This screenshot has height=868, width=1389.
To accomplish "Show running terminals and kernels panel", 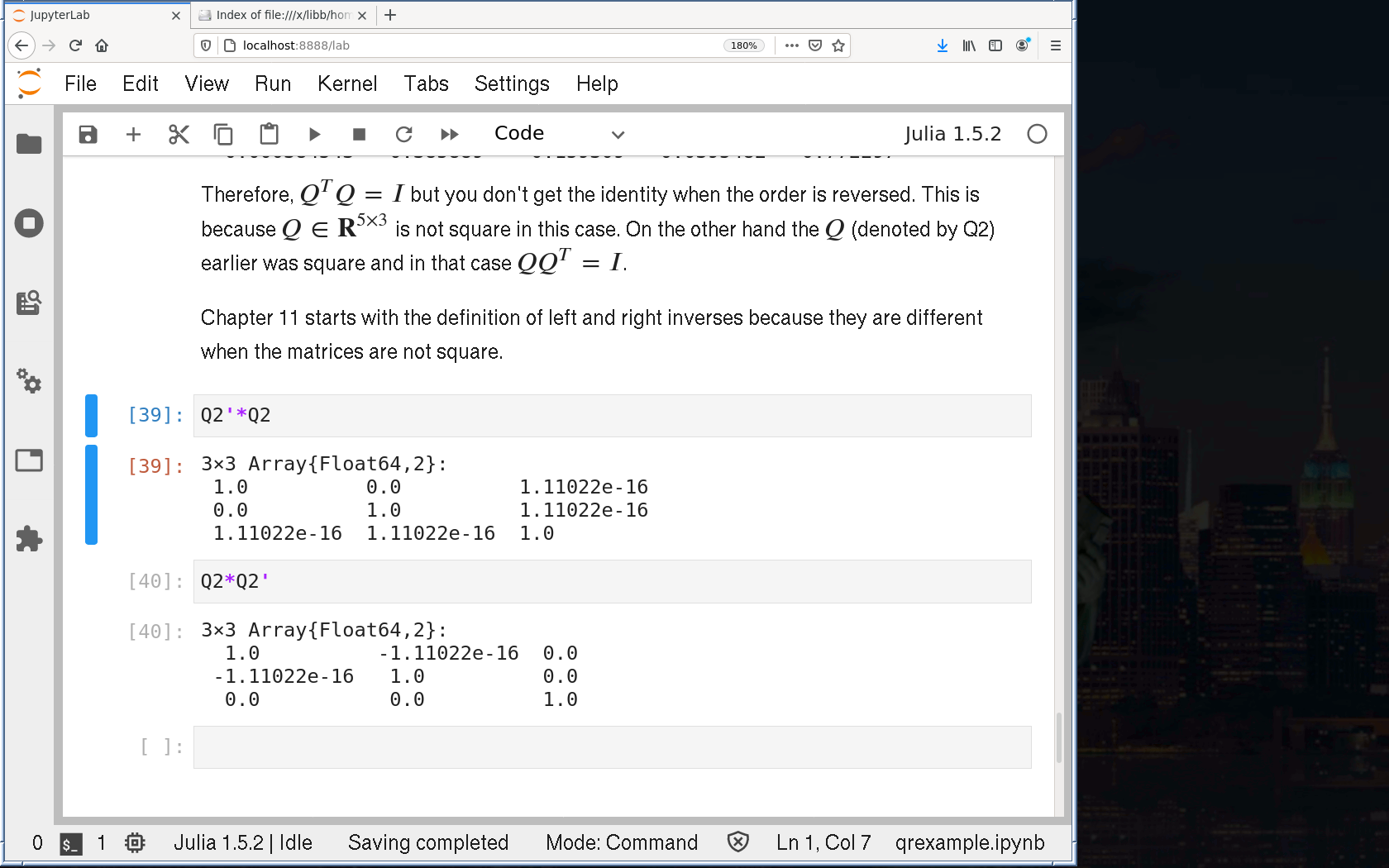I will (x=29, y=223).
